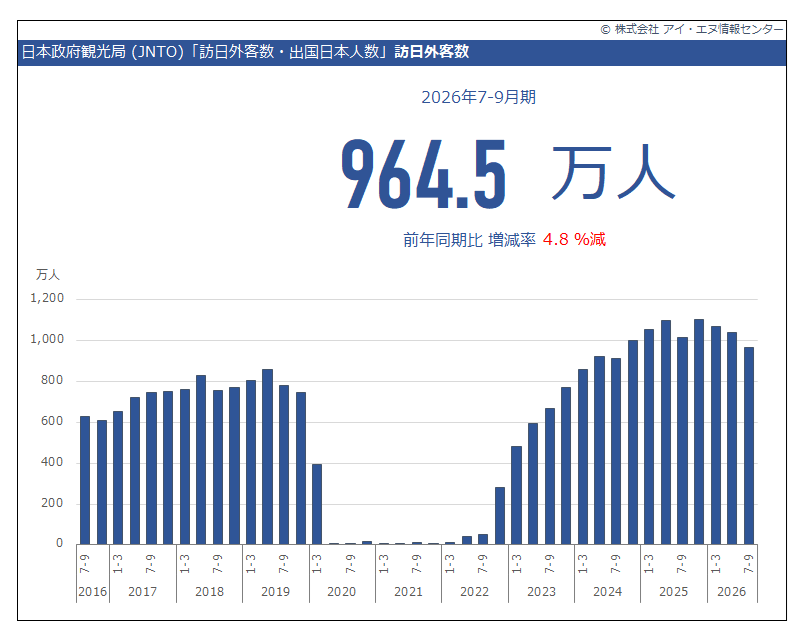Click the small 万人 unit label above the y-axis
The height and width of the screenshot is (641, 804).
tap(48, 275)
